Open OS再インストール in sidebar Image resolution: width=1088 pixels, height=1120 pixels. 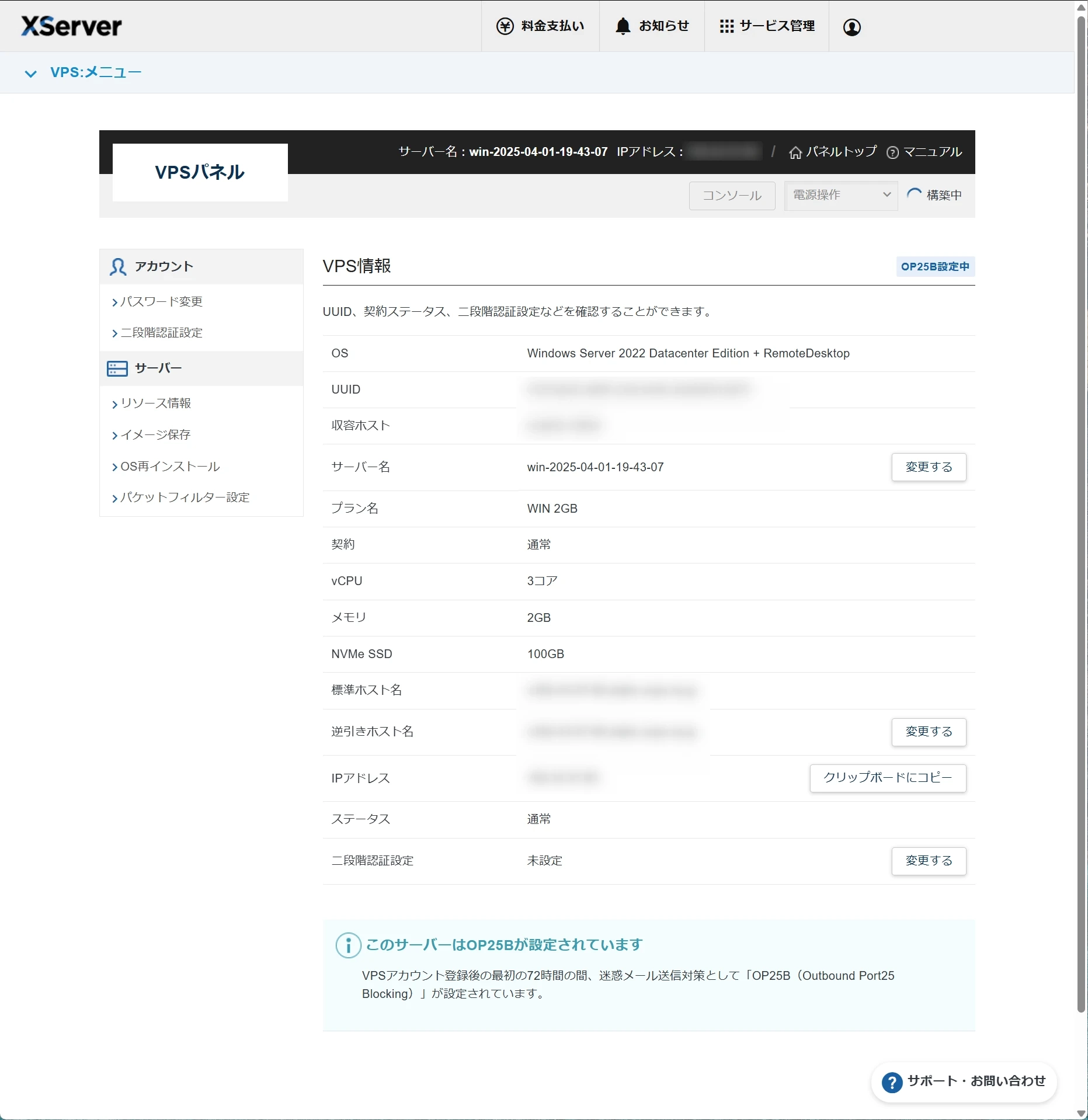[x=170, y=467]
